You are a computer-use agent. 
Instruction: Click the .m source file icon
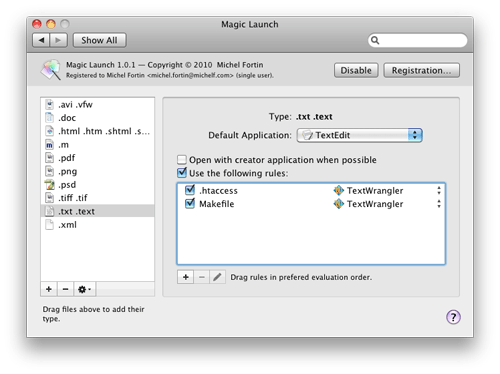pos(49,145)
